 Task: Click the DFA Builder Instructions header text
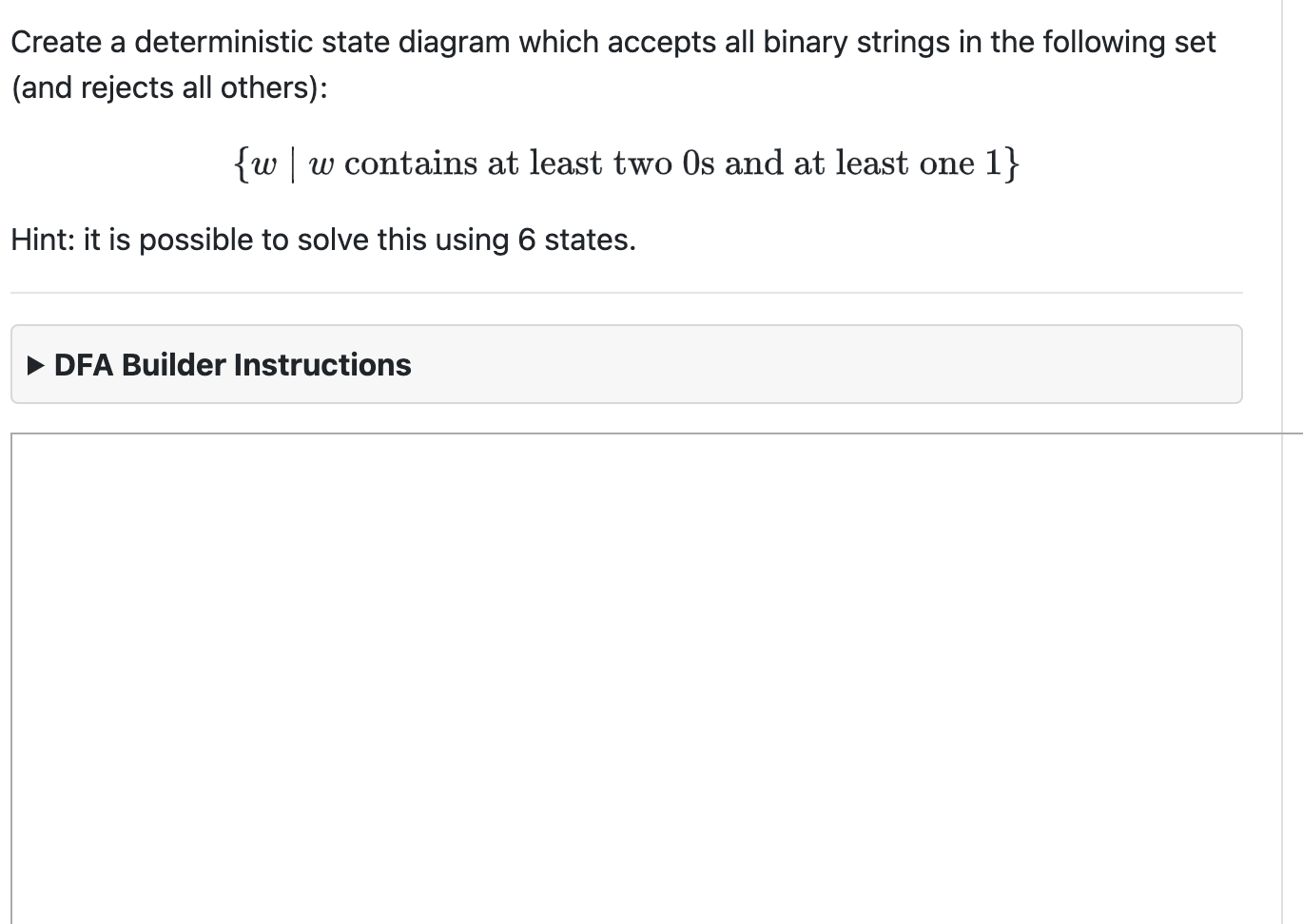tap(232, 364)
